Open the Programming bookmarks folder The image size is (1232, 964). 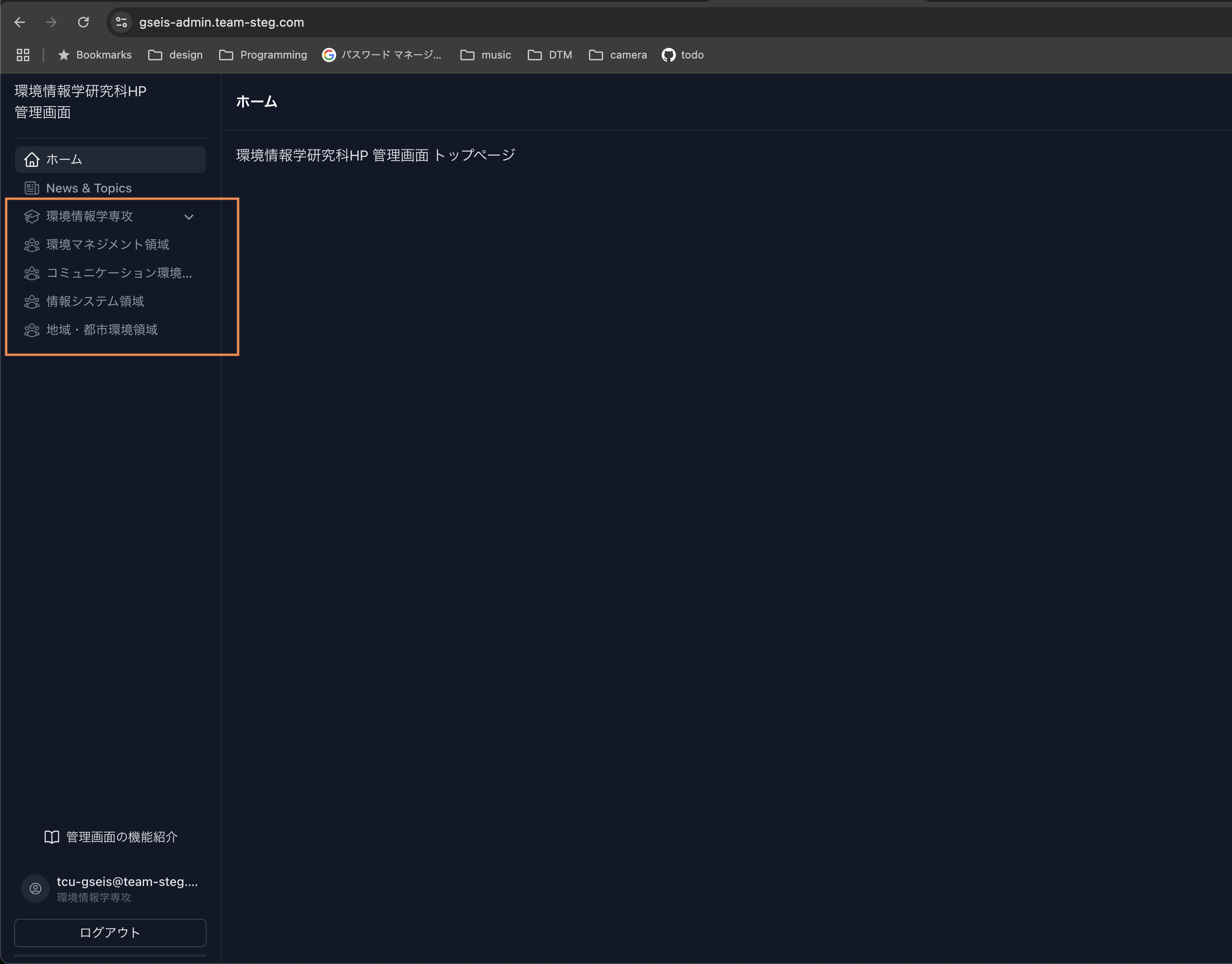click(x=263, y=55)
